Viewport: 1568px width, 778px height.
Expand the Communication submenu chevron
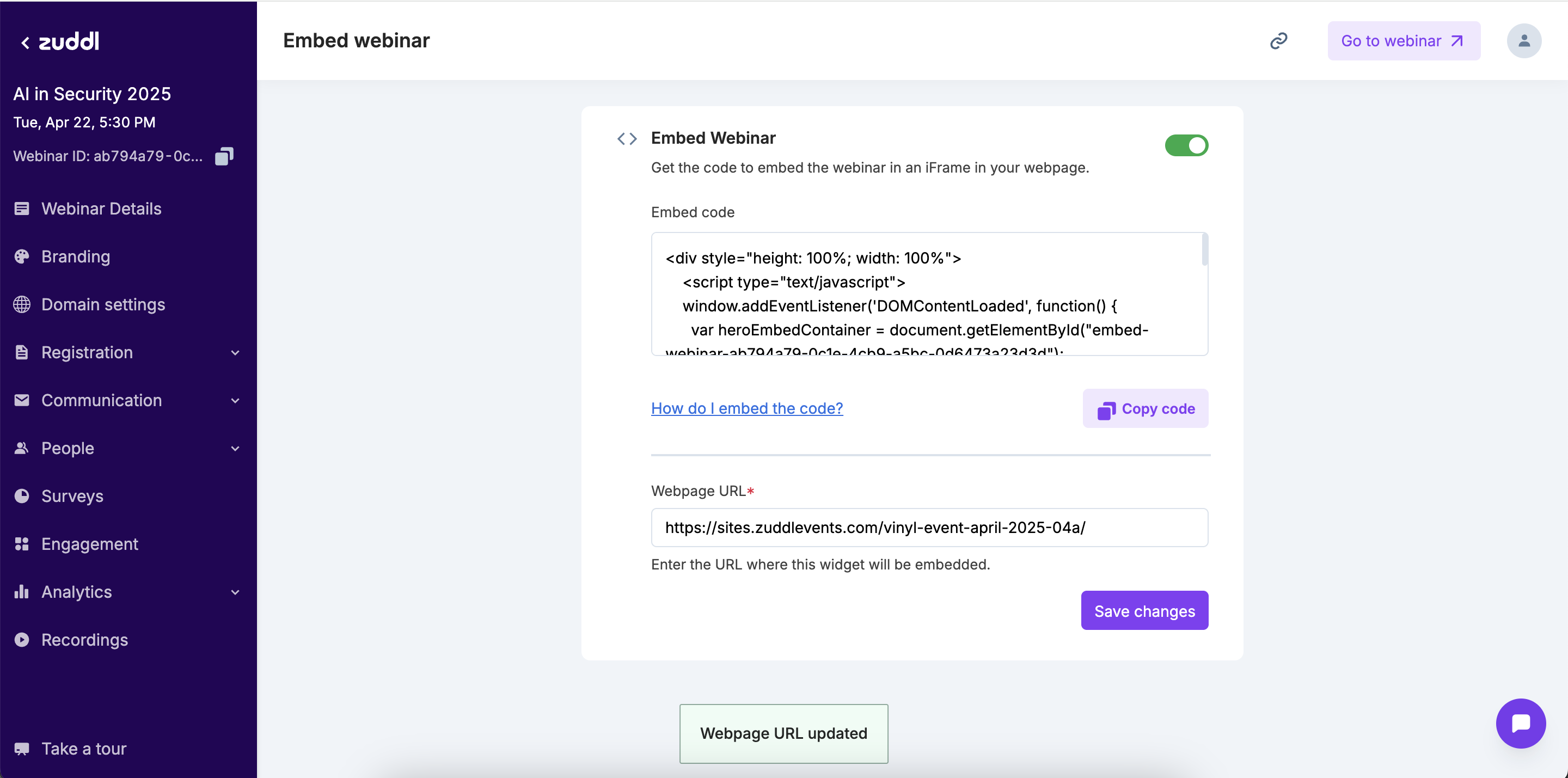click(235, 401)
